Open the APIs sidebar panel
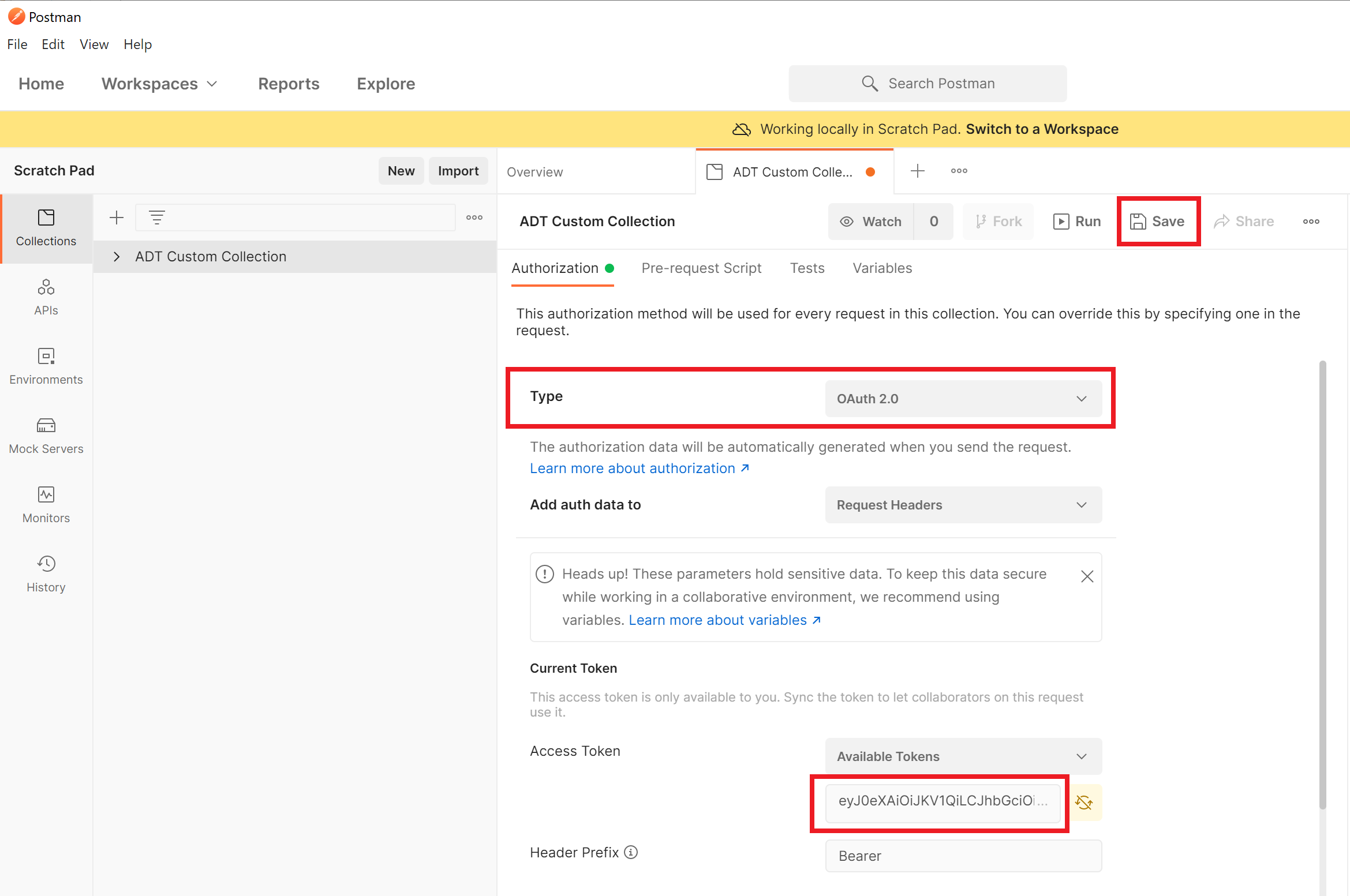The width and height of the screenshot is (1350, 896). pos(46,298)
